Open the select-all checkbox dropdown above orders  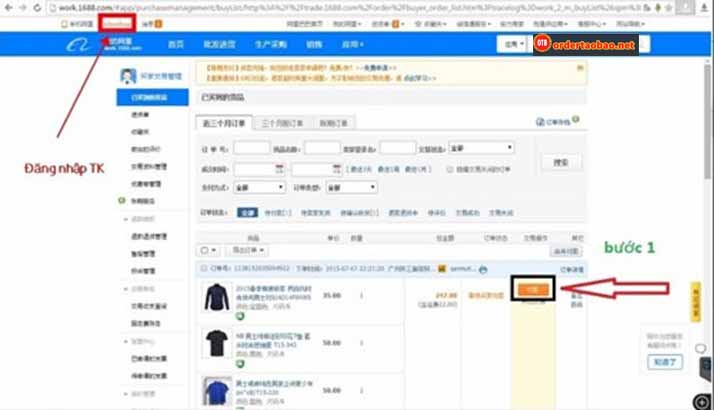[209, 250]
